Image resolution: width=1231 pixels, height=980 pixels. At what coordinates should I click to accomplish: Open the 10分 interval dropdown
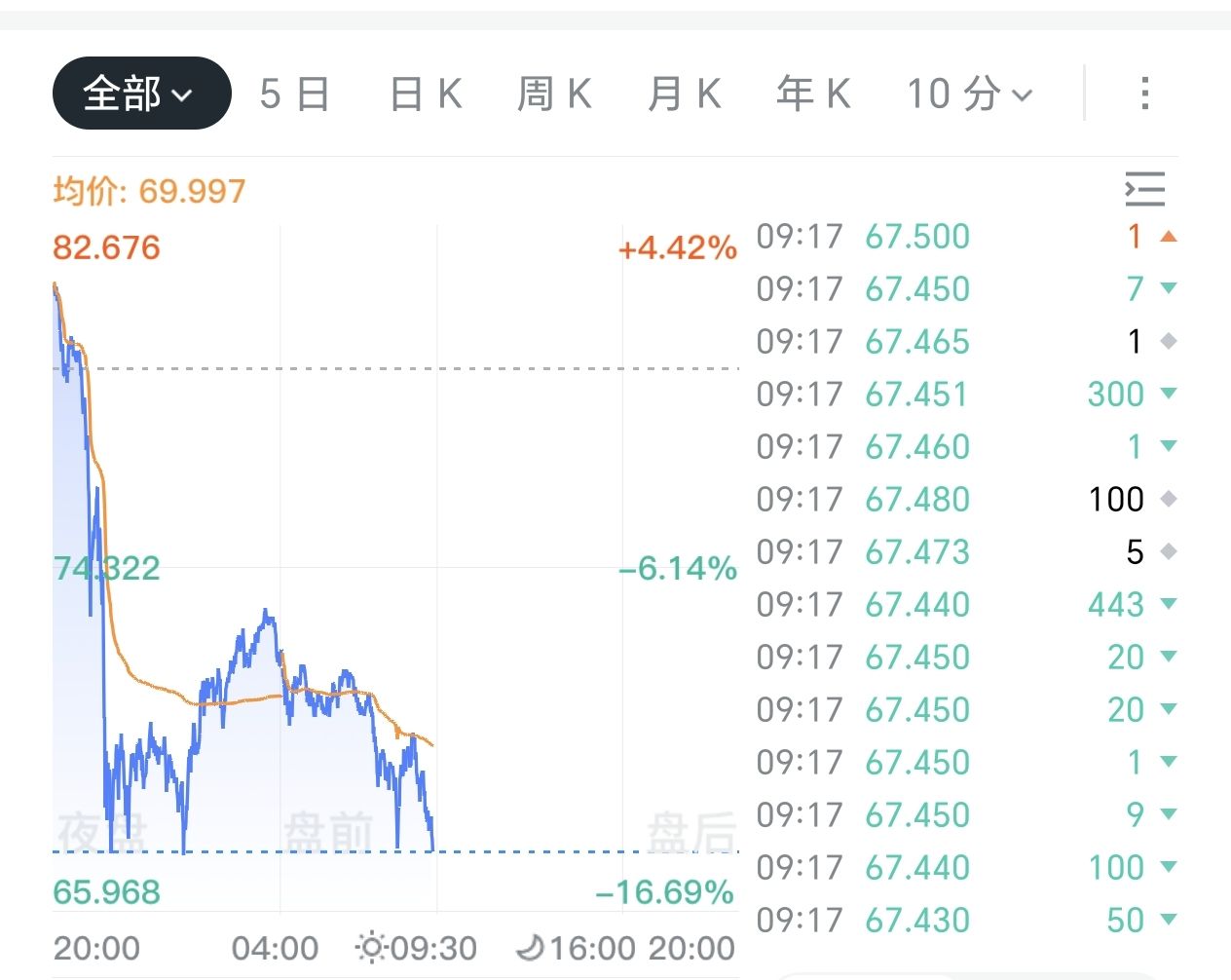[969, 94]
